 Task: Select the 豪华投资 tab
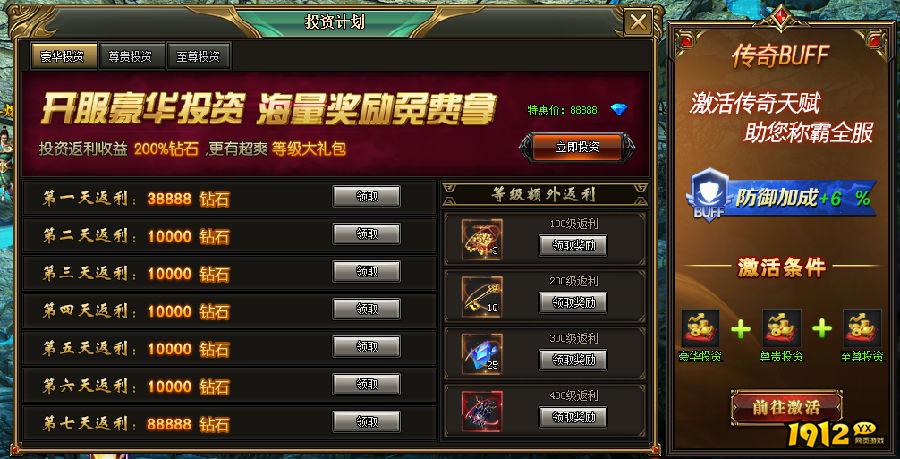point(63,56)
